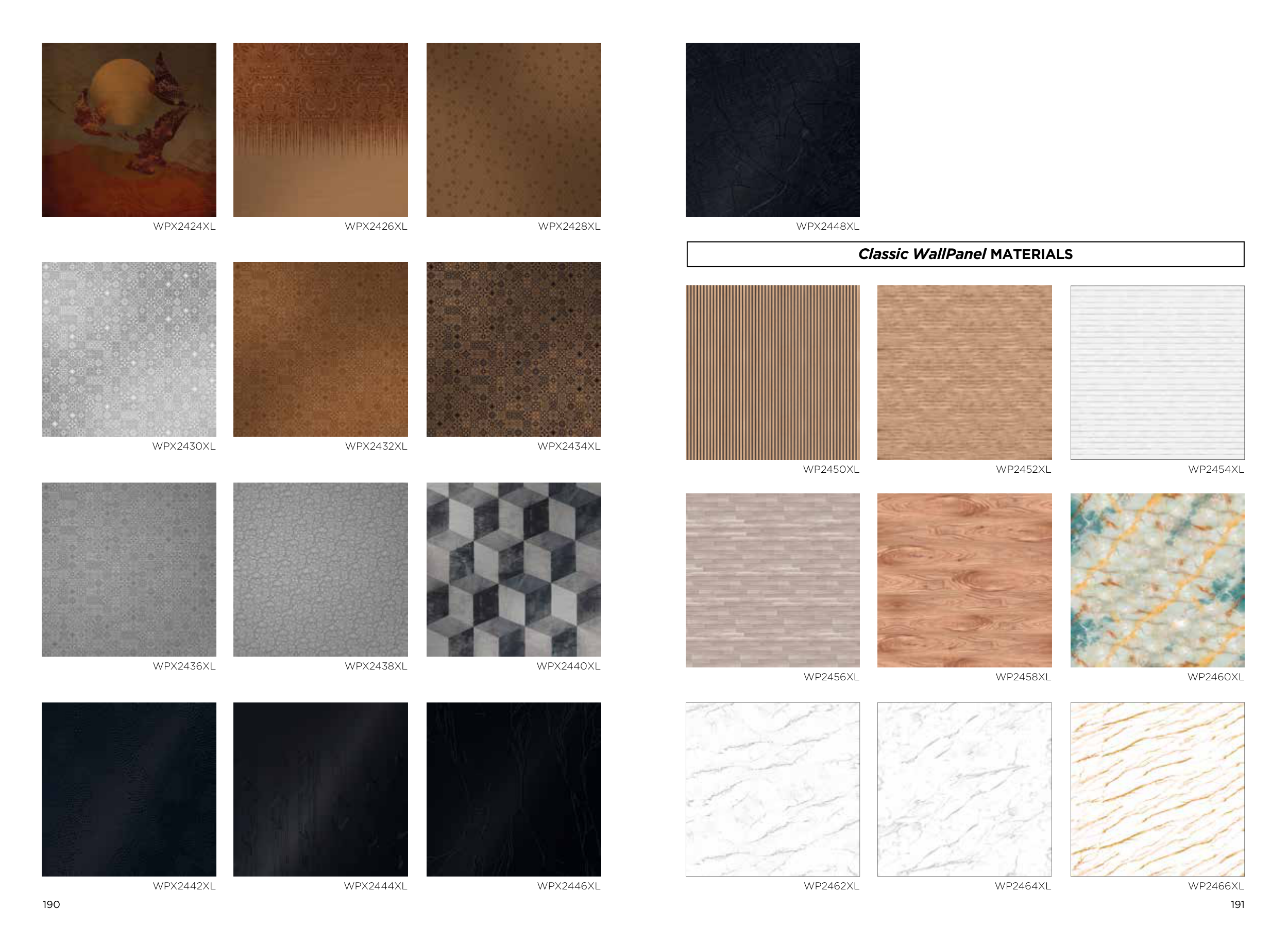Select the dark navy textured swatch WPX2448XL
The width and height of the screenshot is (1288, 944).
(772, 130)
